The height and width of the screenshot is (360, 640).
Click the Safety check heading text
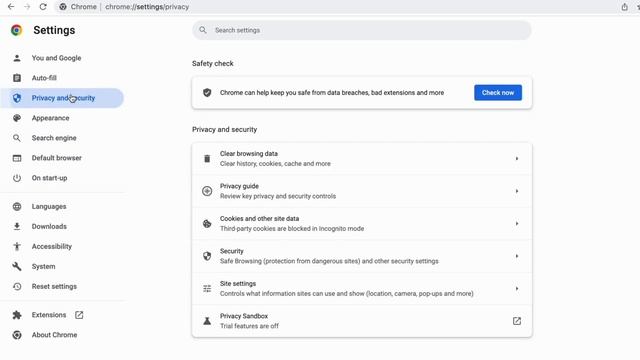213,64
